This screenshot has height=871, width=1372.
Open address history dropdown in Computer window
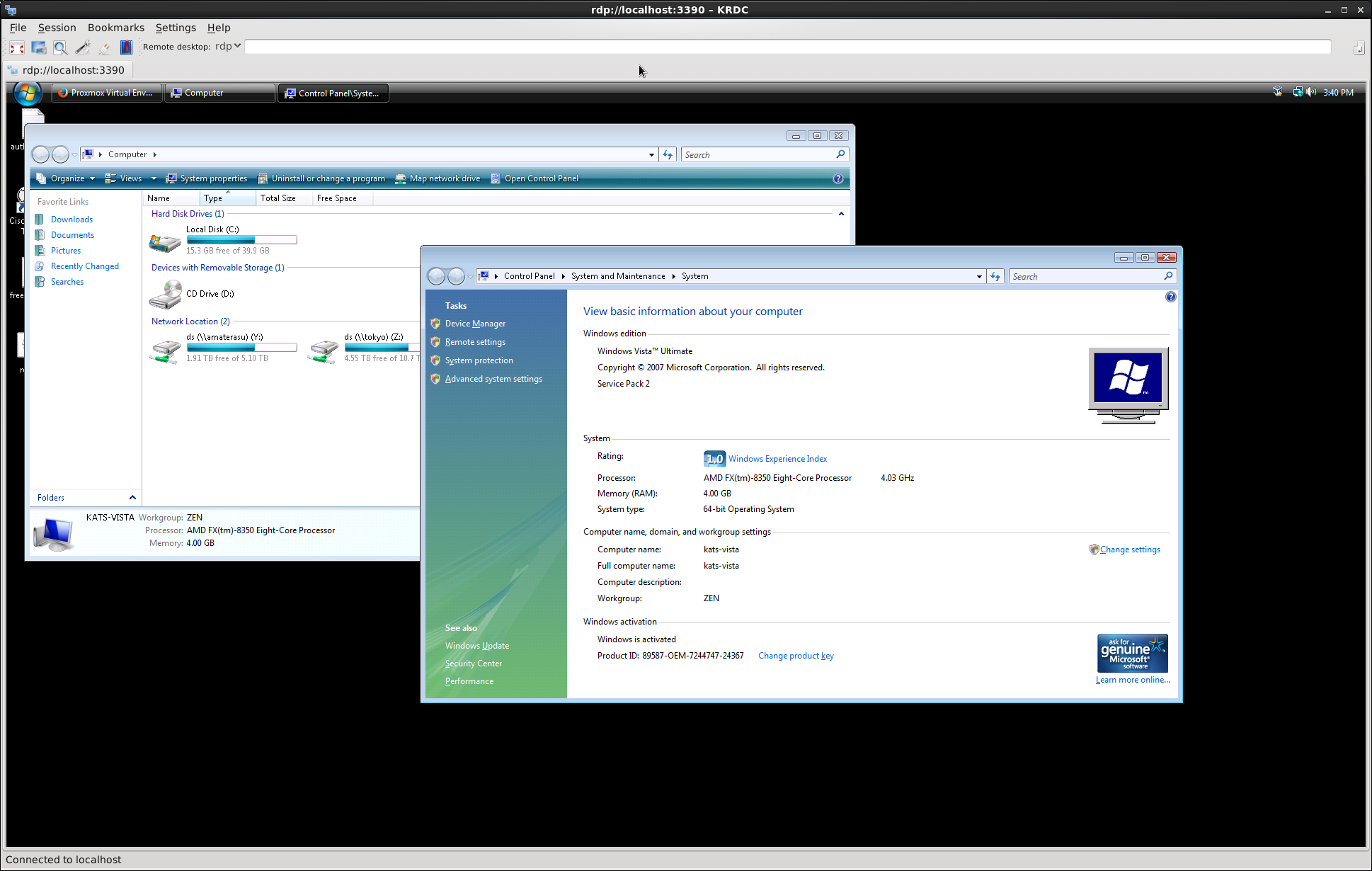click(x=651, y=154)
